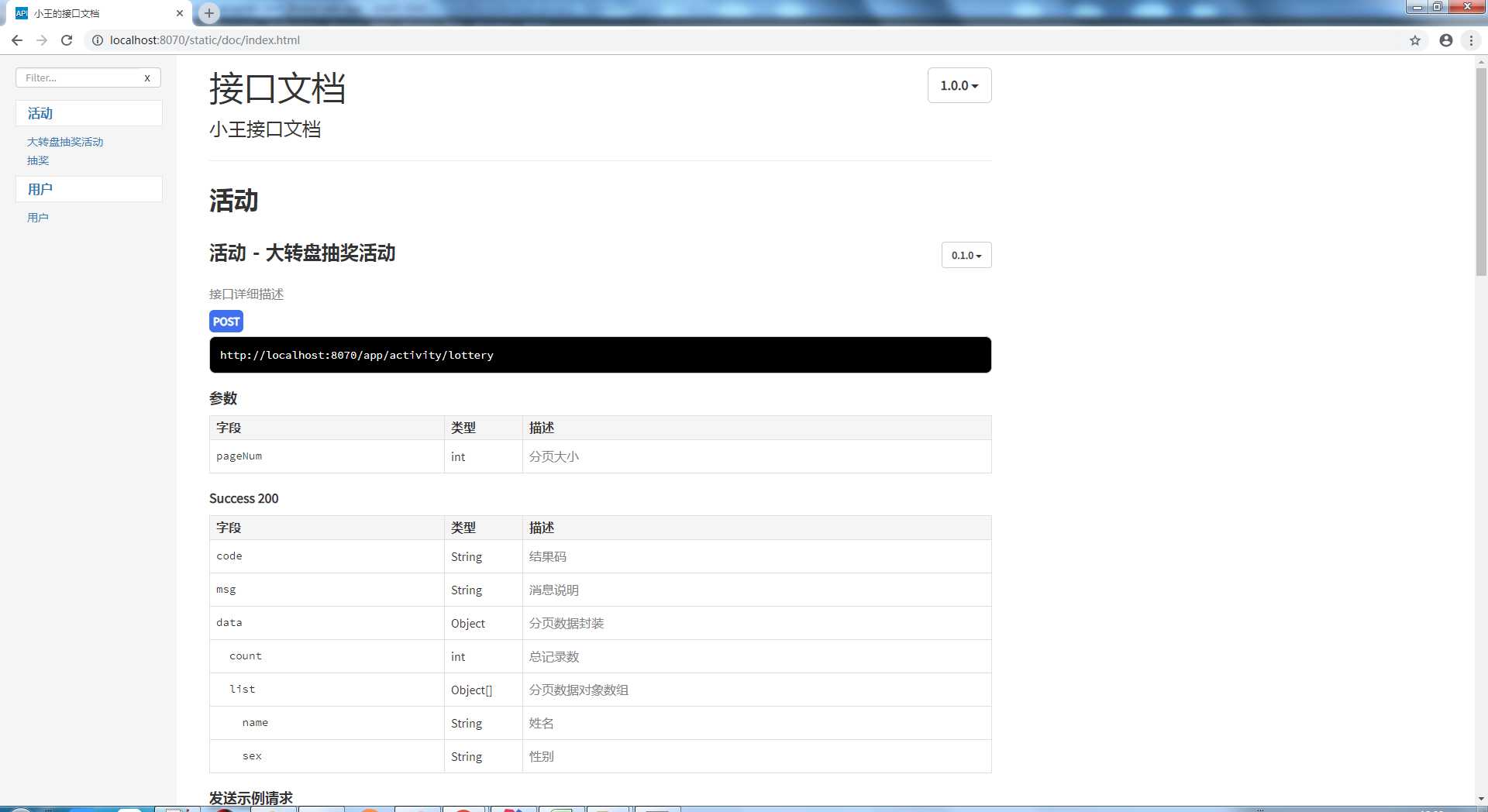Close the 小王的接口文档 tab
1488x812 pixels.
[x=180, y=13]
